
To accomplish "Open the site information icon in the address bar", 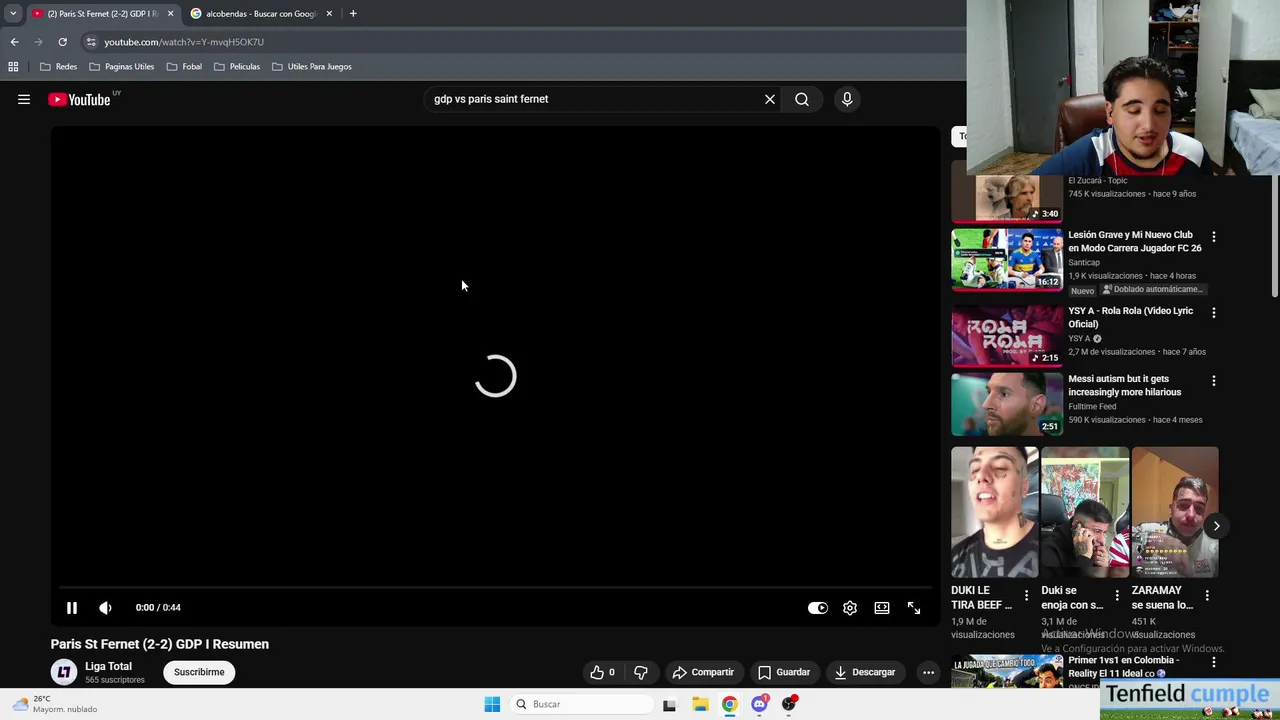I will (91, 42).
